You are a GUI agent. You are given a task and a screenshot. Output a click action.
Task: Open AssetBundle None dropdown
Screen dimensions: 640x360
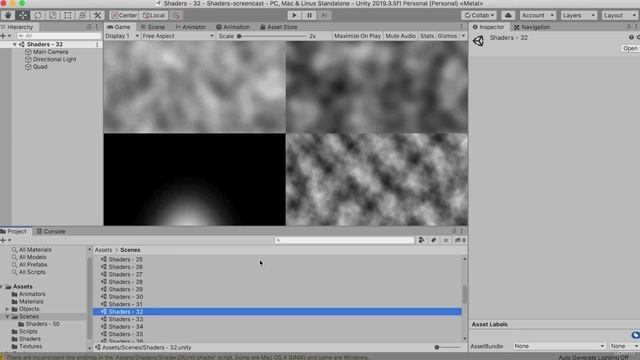[559, 346]
